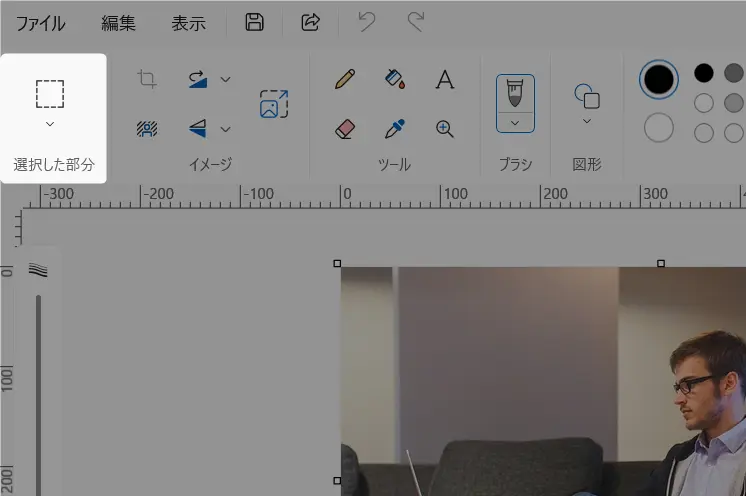The image size is (746, 496).
Task: Expand the flip options chevron
Action: pos(226,129)
